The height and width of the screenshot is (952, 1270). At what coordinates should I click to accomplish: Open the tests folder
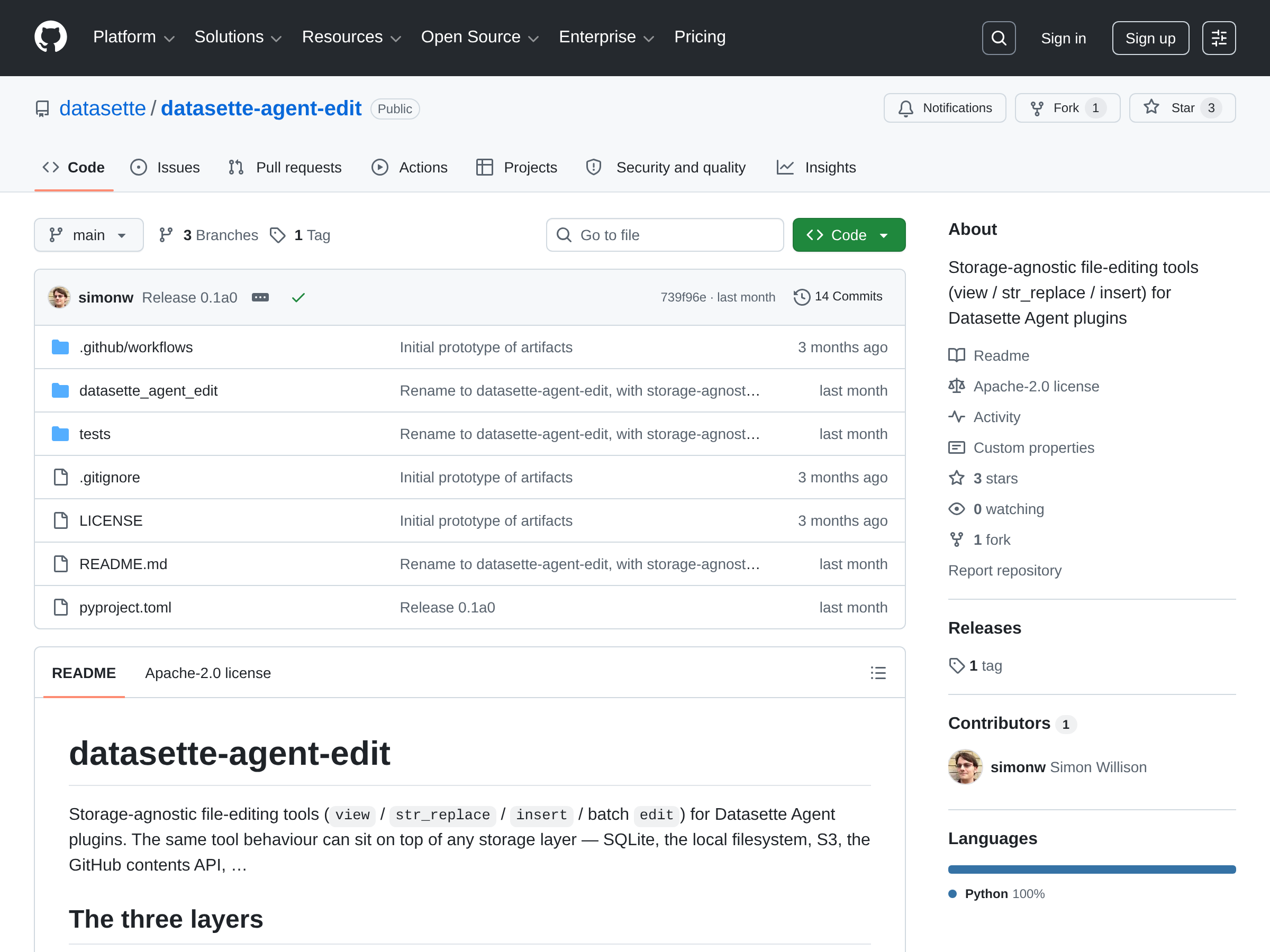click(95, 434)
